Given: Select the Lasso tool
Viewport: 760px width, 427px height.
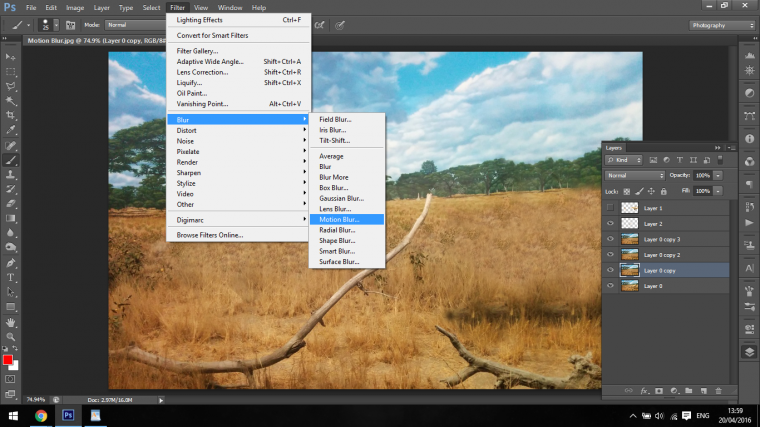Looking at the screenshot, I should 10,86.
